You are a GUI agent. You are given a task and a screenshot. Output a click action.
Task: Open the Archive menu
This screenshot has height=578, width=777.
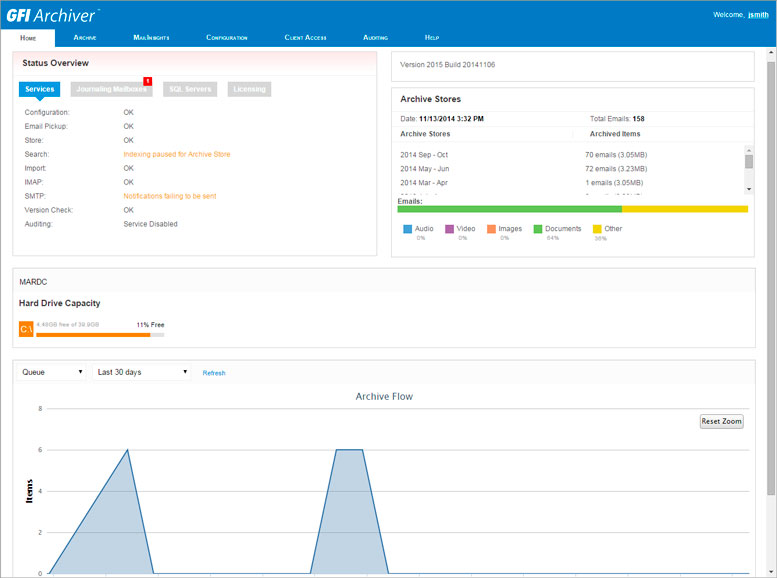[x=85, y=37]
